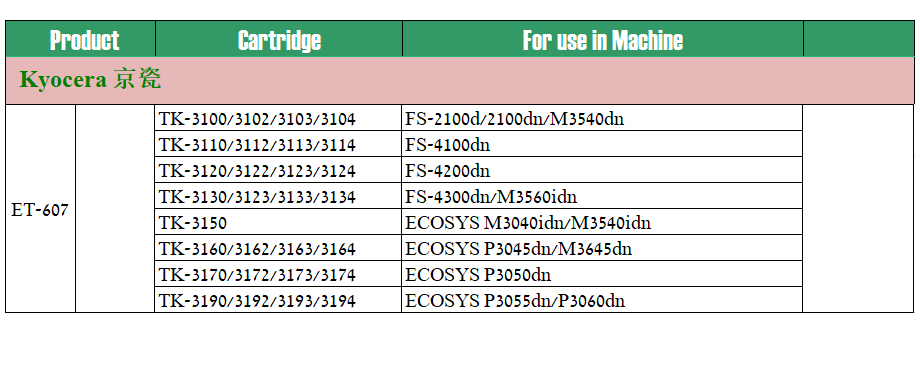The height and width of the screenshot is (380, 920).
Task: Click the For use in Machine header
Action: pos(603,39)
